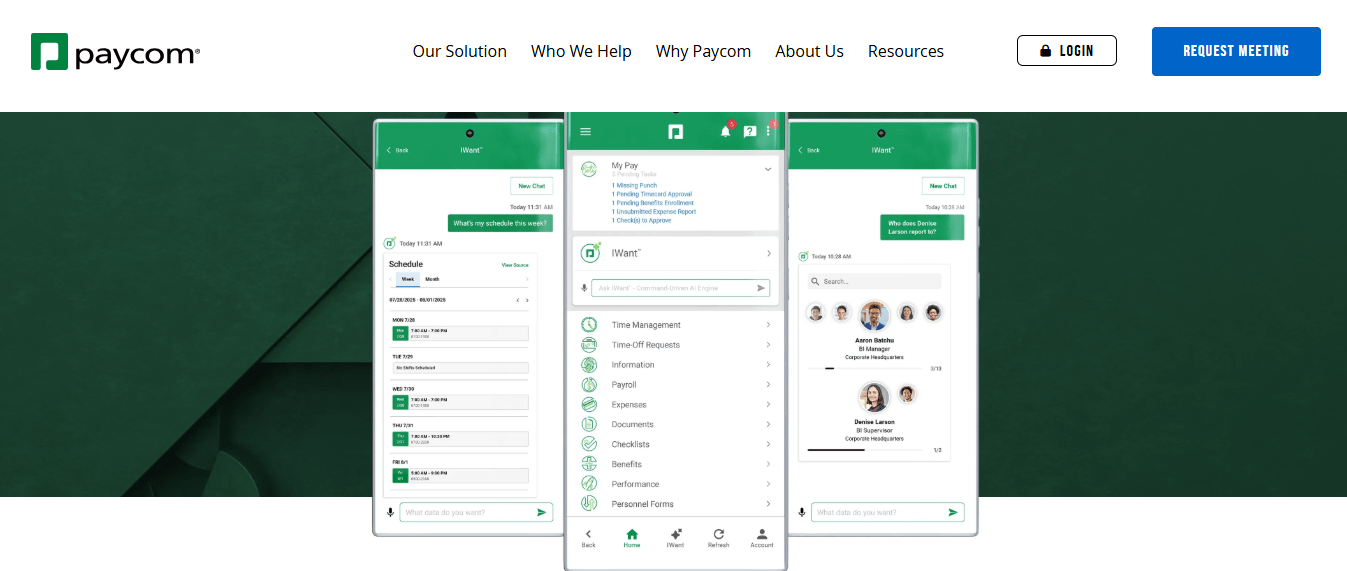Collapse the My Pay section chevron
The width and height of the screenshot is (1347, 571).
768,170
